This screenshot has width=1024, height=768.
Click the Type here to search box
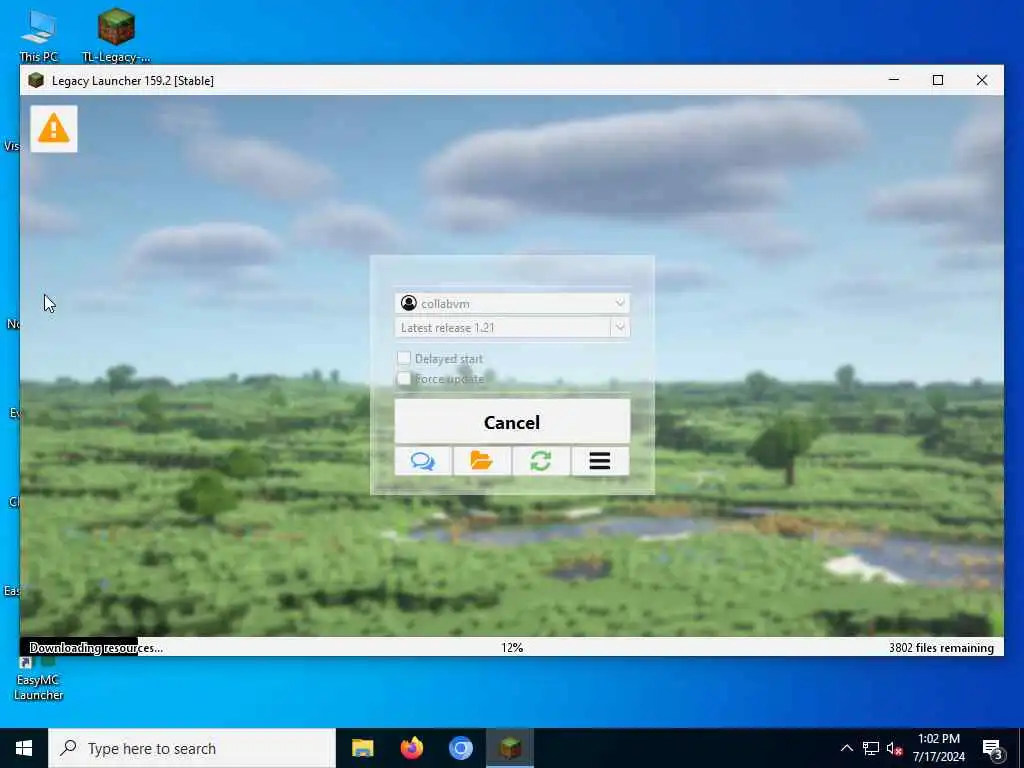[192, 748]
